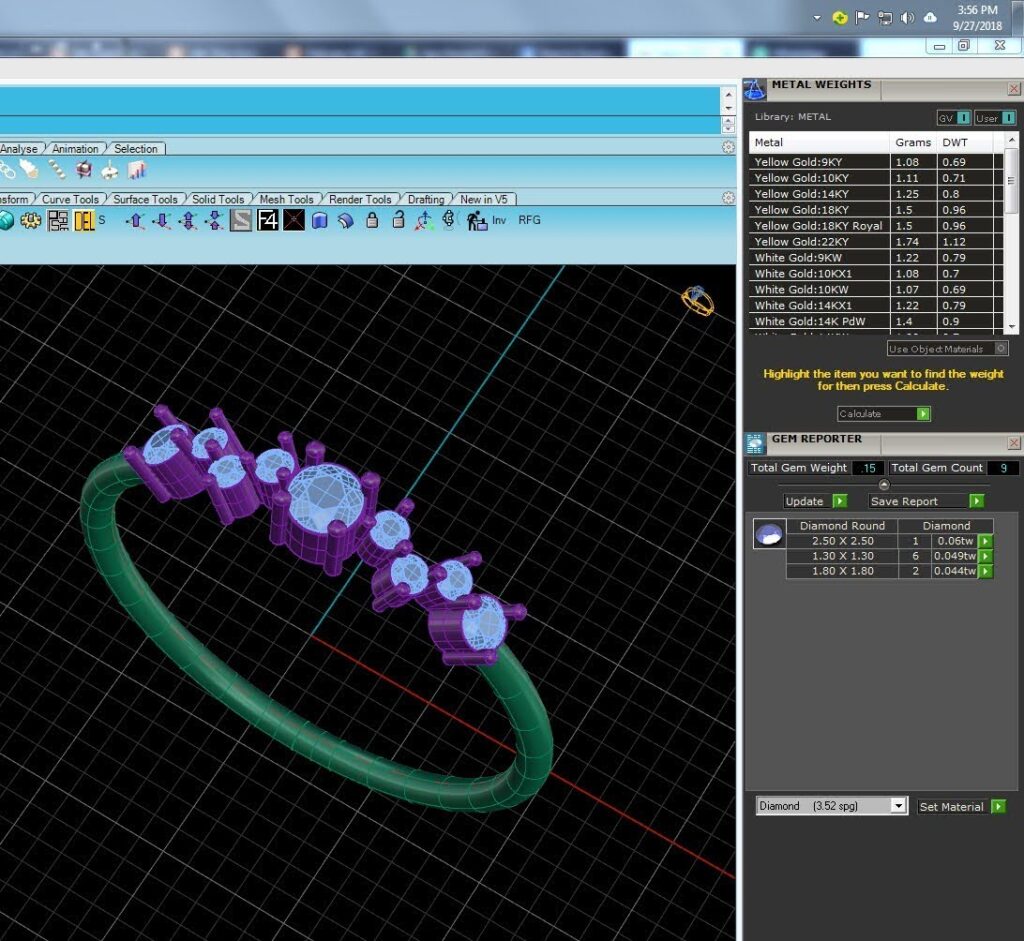The width and height of the screenshot is (1024, 941).
Task: Click the closed padlock Lock icon
Action: pos(372,220)
